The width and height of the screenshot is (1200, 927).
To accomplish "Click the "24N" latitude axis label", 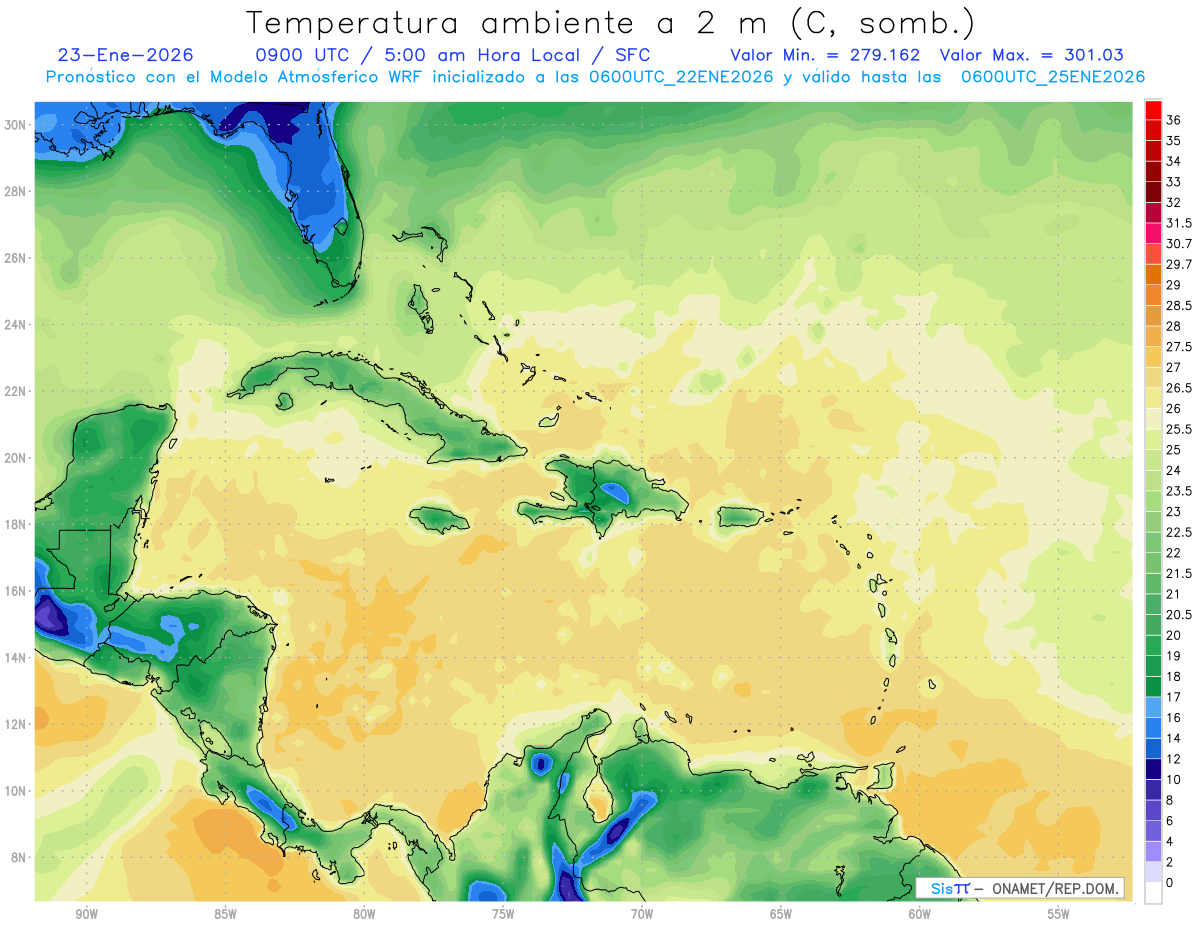I will tap(15, 325).
